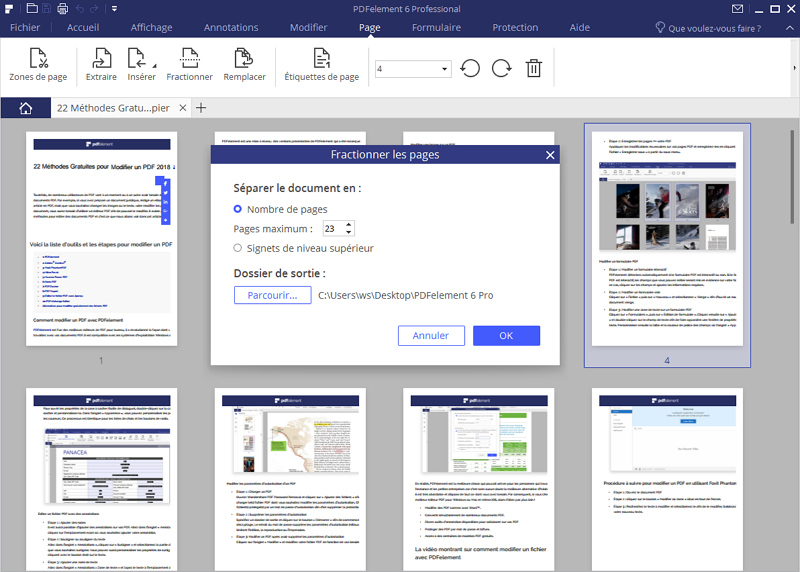
Task: Click the Save icon in title bar
Action: click(x=46, y=9)
